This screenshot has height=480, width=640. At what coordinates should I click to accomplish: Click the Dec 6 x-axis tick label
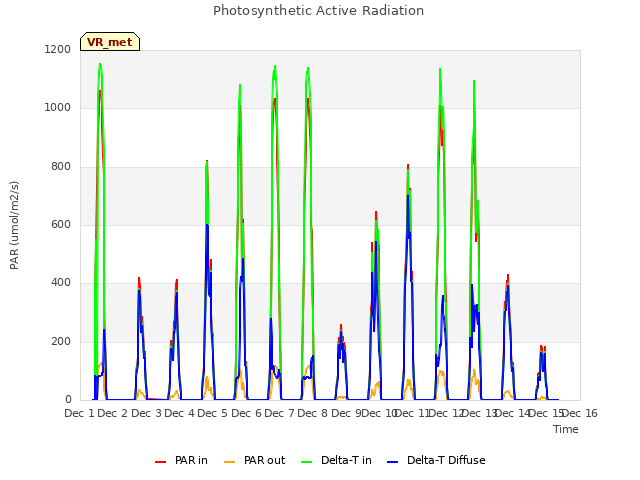pos(246,413)
